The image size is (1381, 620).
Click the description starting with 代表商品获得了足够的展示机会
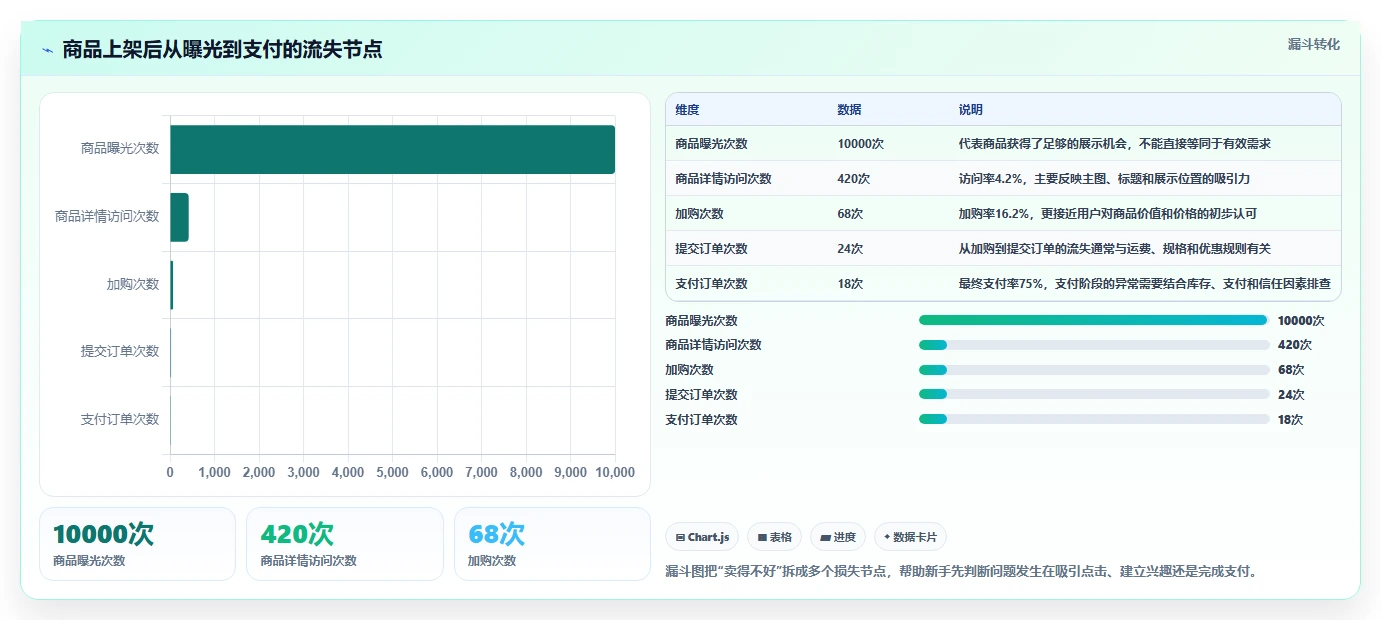(x=1114, y=144)
